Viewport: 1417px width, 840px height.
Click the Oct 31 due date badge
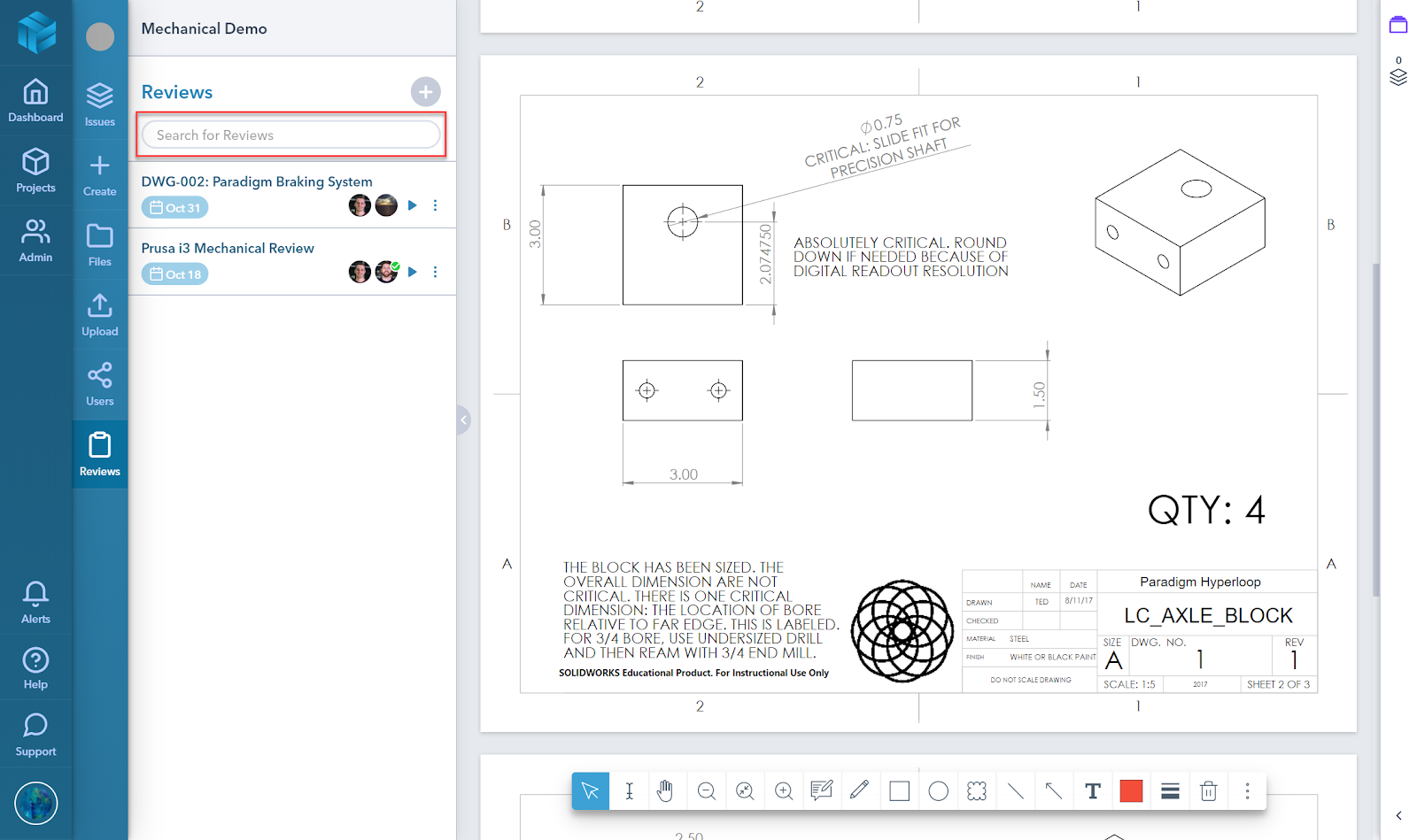coord(175,208)
